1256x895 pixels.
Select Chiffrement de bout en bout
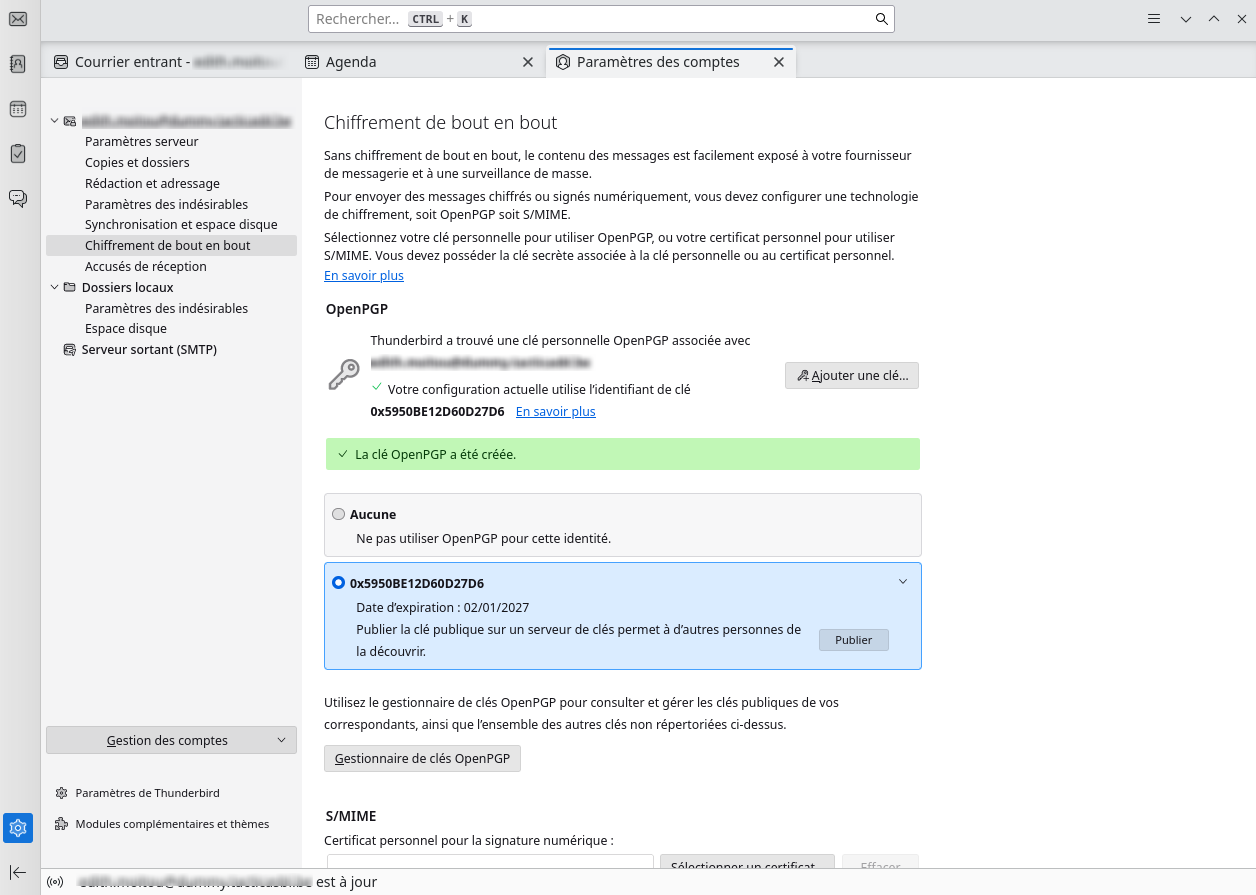coord(171,245)
